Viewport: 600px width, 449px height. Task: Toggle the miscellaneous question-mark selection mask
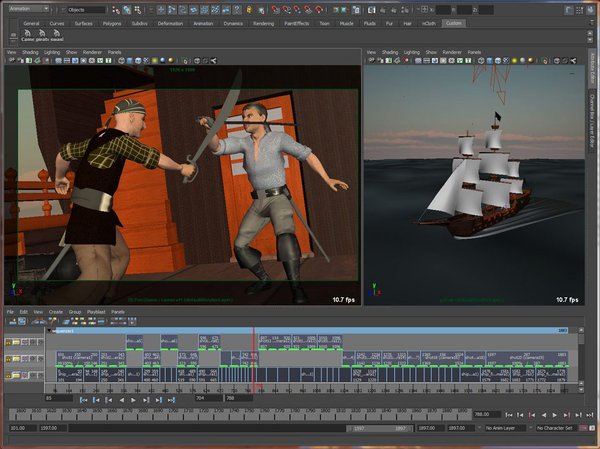237,10
